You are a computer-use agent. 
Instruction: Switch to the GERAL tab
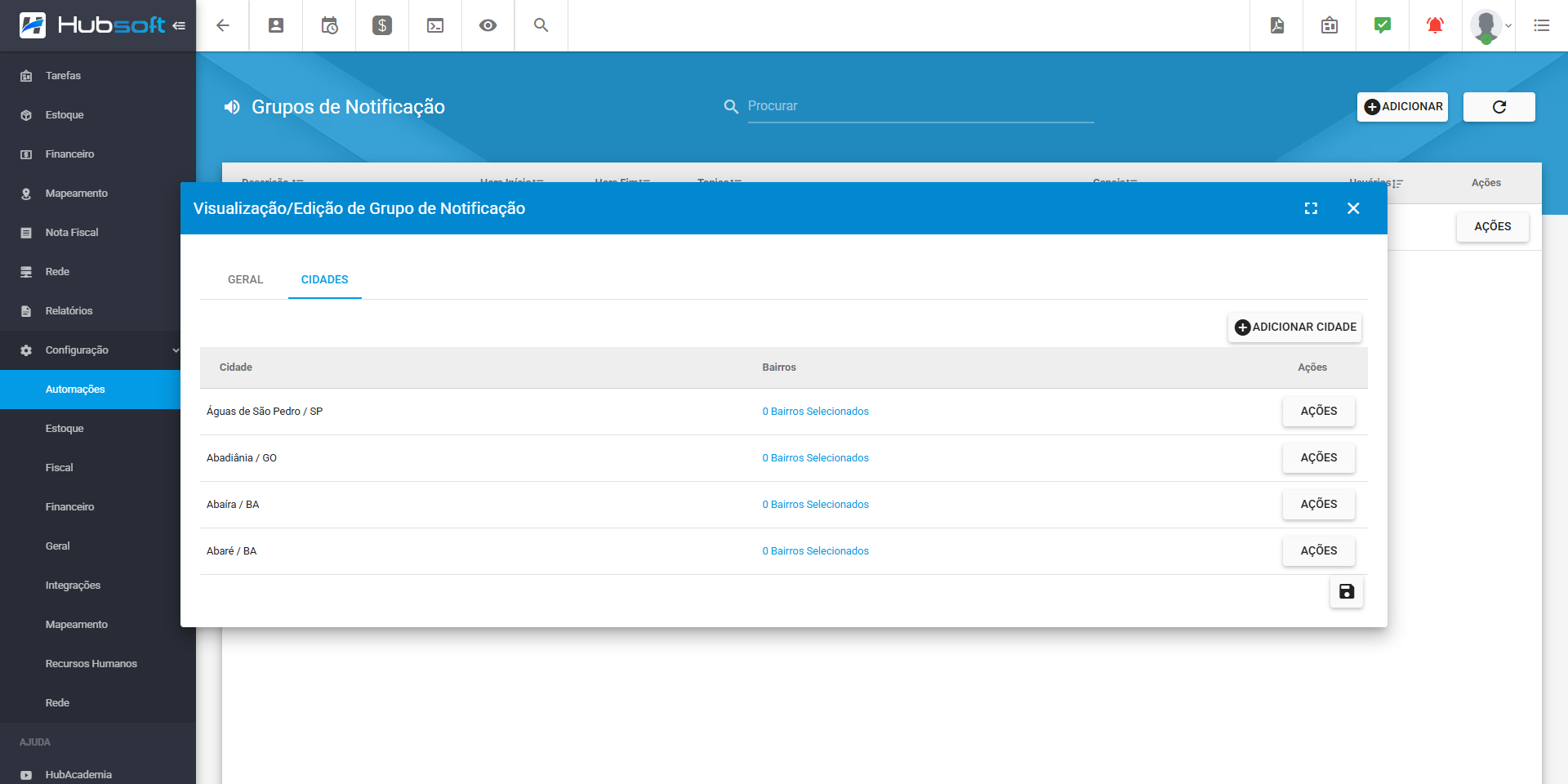tap(245, 279)
